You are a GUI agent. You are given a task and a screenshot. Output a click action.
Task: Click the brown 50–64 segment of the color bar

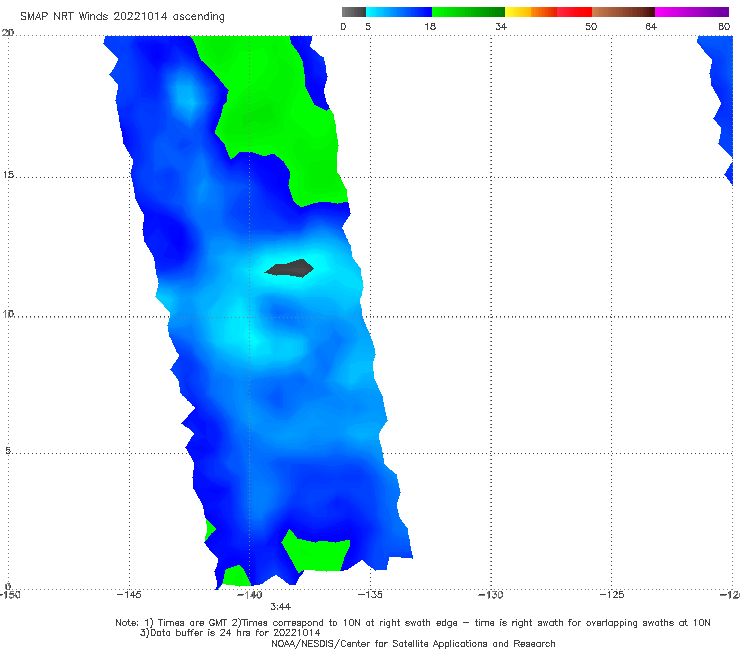[x=623, y=12]
